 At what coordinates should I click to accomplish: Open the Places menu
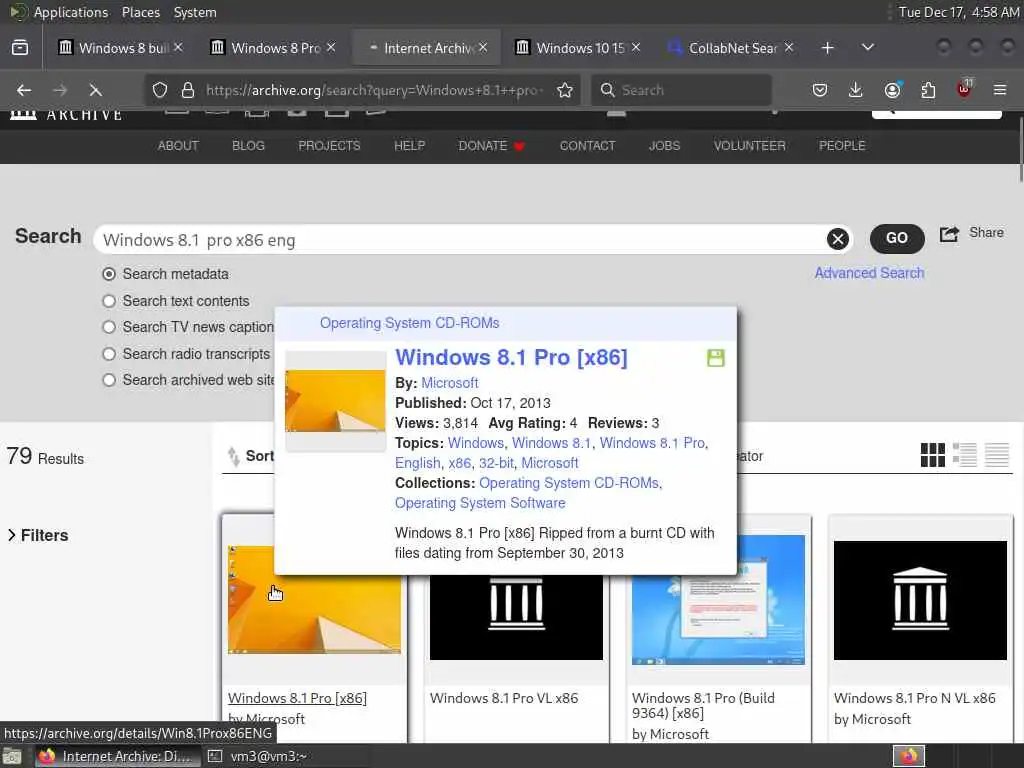[x=140, y=12]
